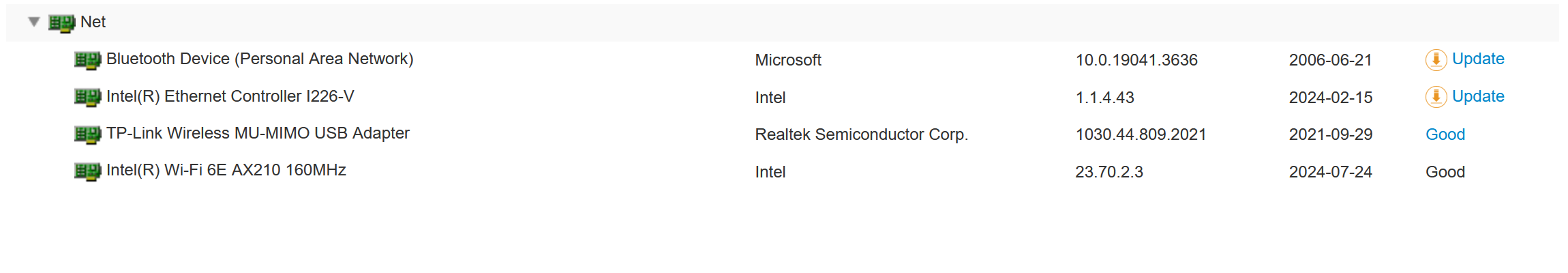Update the Bluetooth Device driver
Image resolution: width=1568 pixels, height=273 pixels.
pyautogui.click(x=1478, y=59)
